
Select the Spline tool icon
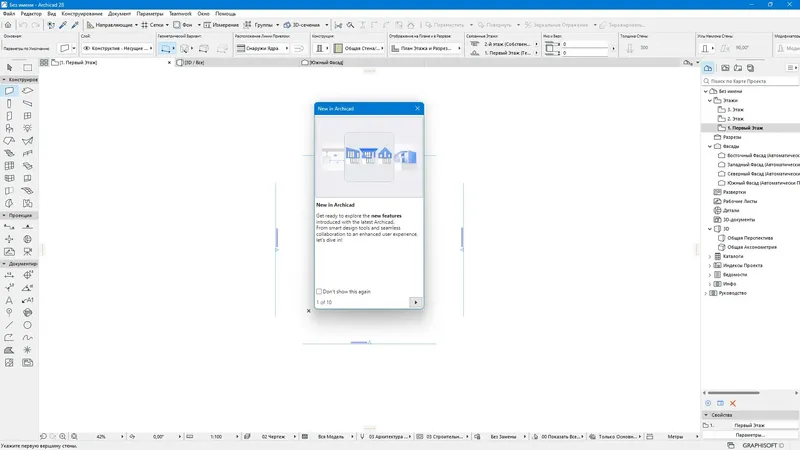[x=28, y=338]
